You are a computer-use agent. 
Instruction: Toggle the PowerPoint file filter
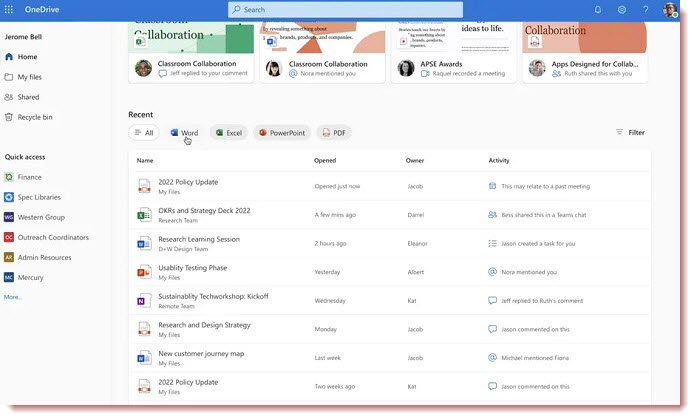(x=281, y=132)
